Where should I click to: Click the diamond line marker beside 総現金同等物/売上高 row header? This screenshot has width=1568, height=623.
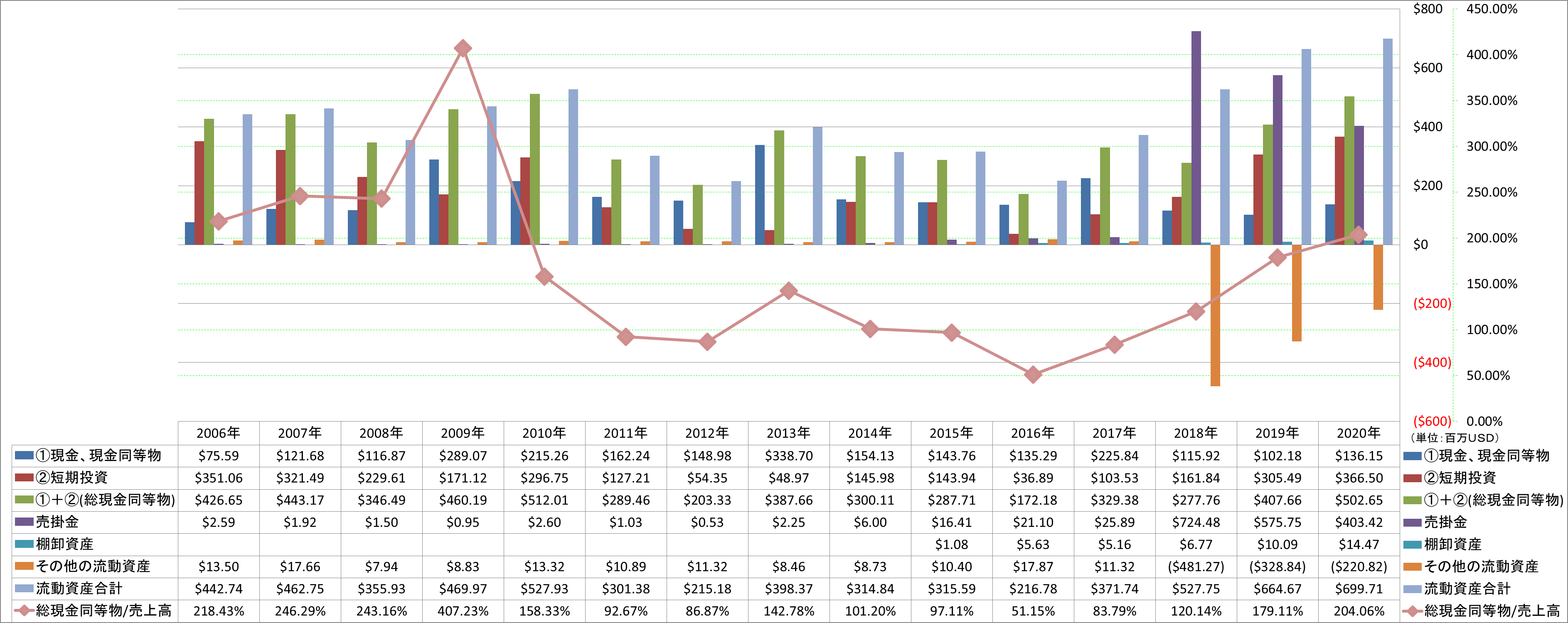tap(25, 610)
